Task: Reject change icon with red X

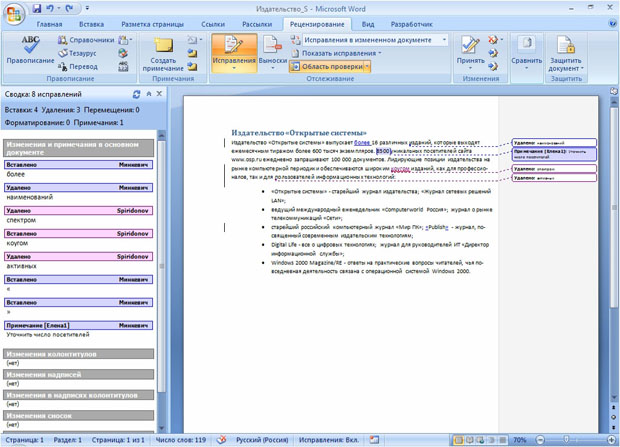Action: [493, 40]
